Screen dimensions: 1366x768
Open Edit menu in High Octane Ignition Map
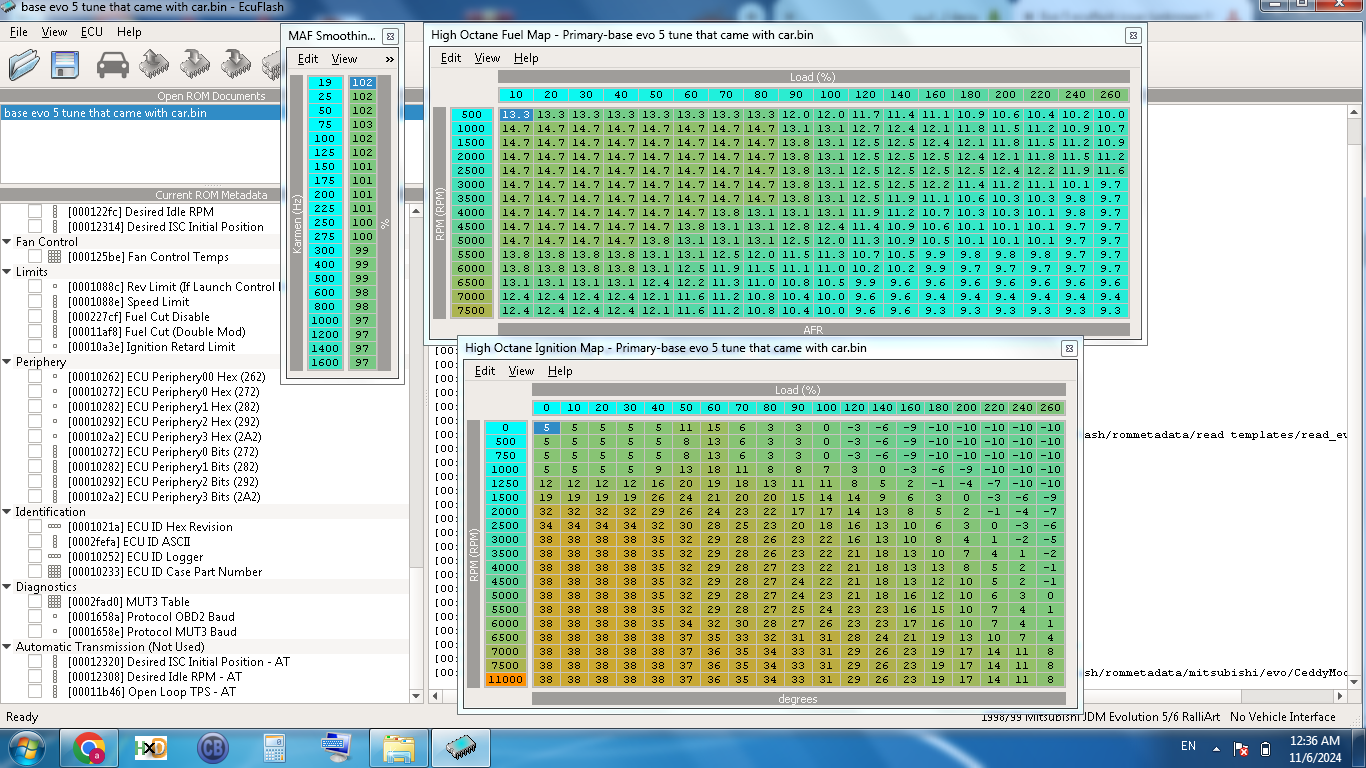(485, 371)
